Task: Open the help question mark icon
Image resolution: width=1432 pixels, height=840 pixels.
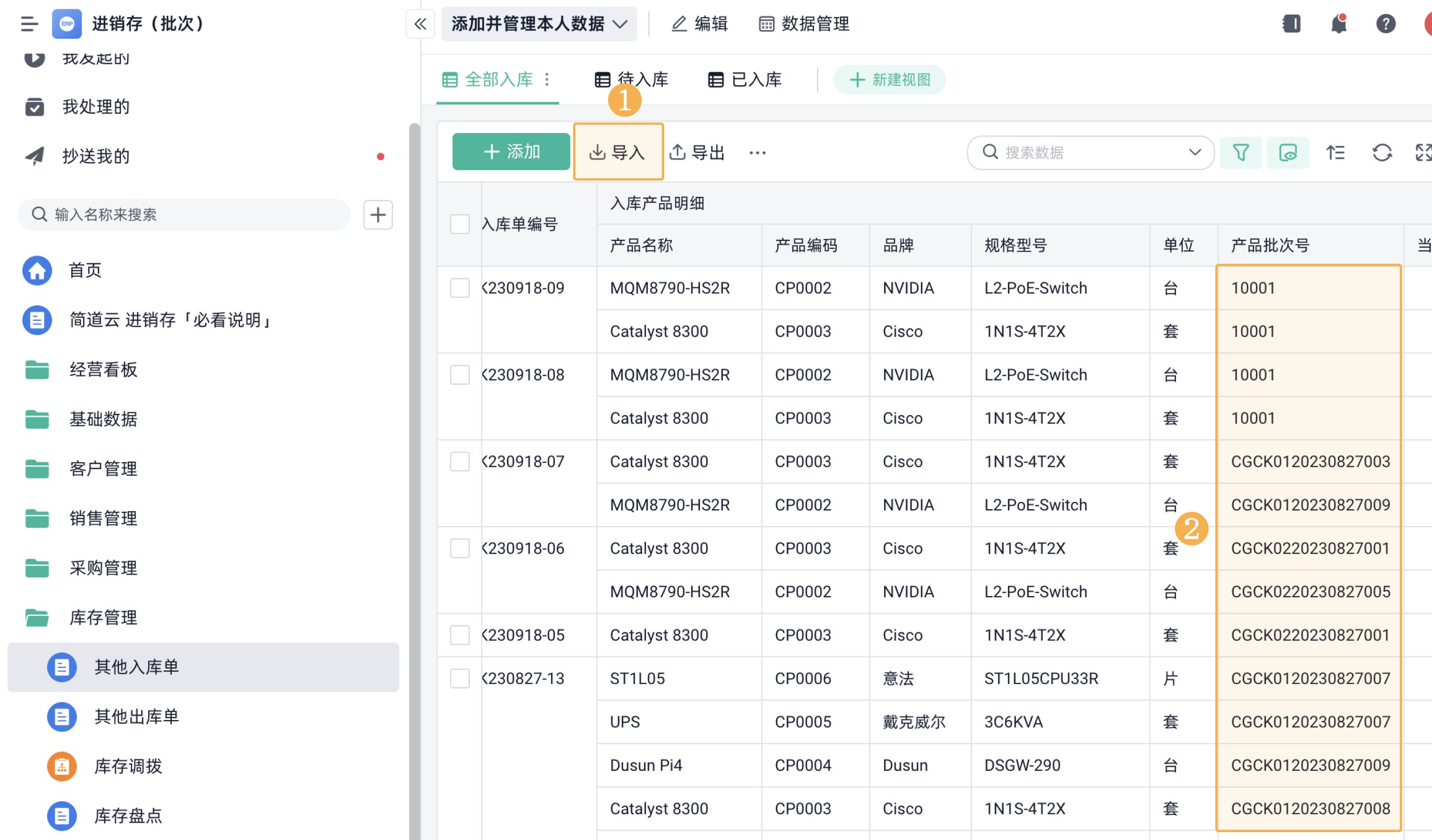Action: 1385,24
